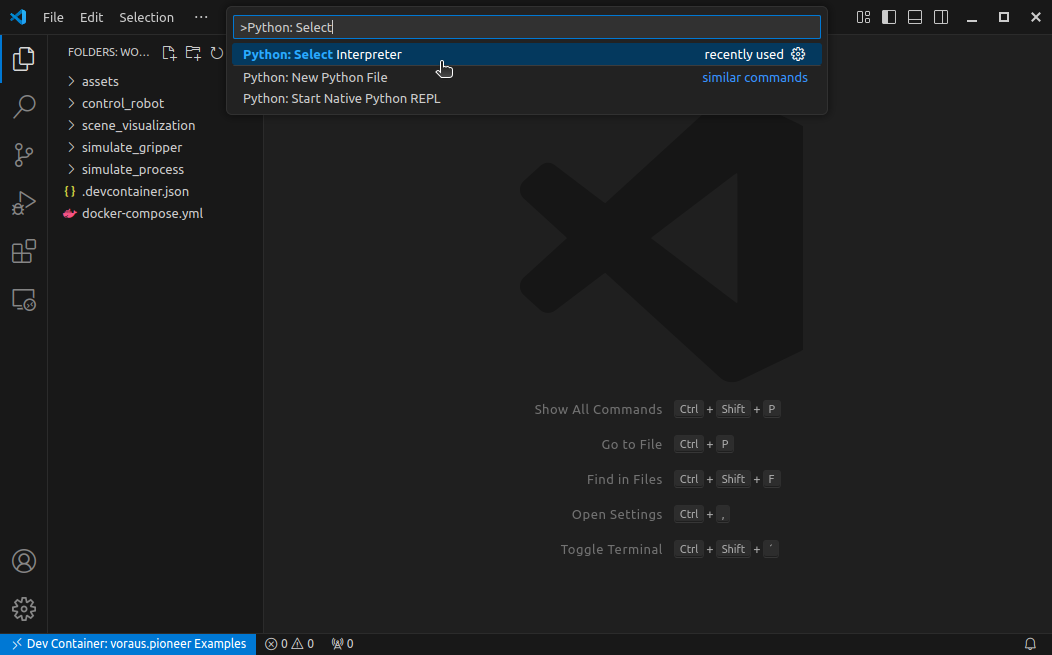This screenshot has height=655, width=1052.
Task: Open the Manage gear in activity bar
Action: click(23, 609)
